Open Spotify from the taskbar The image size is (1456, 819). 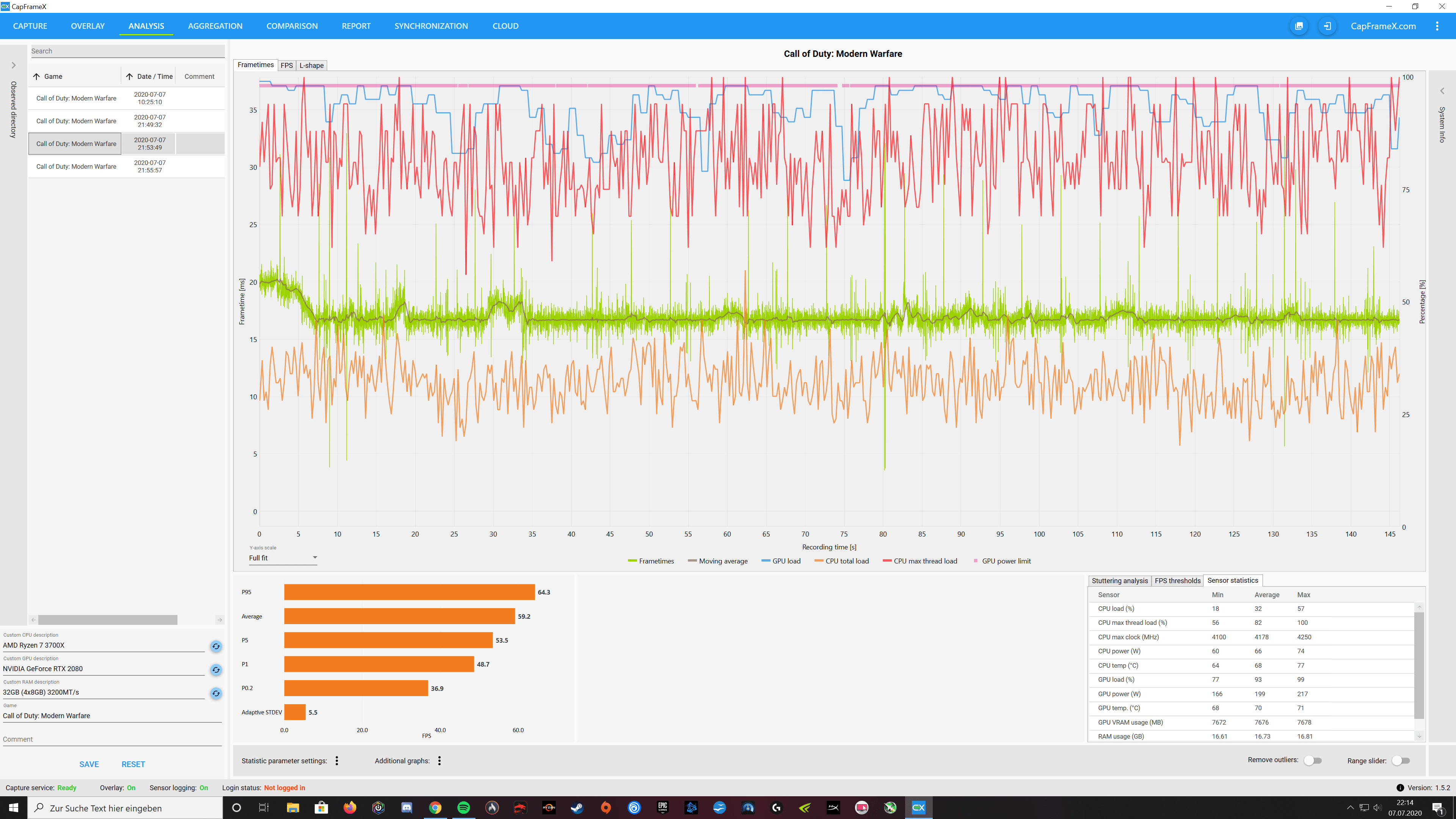click(x=463, y=808)
